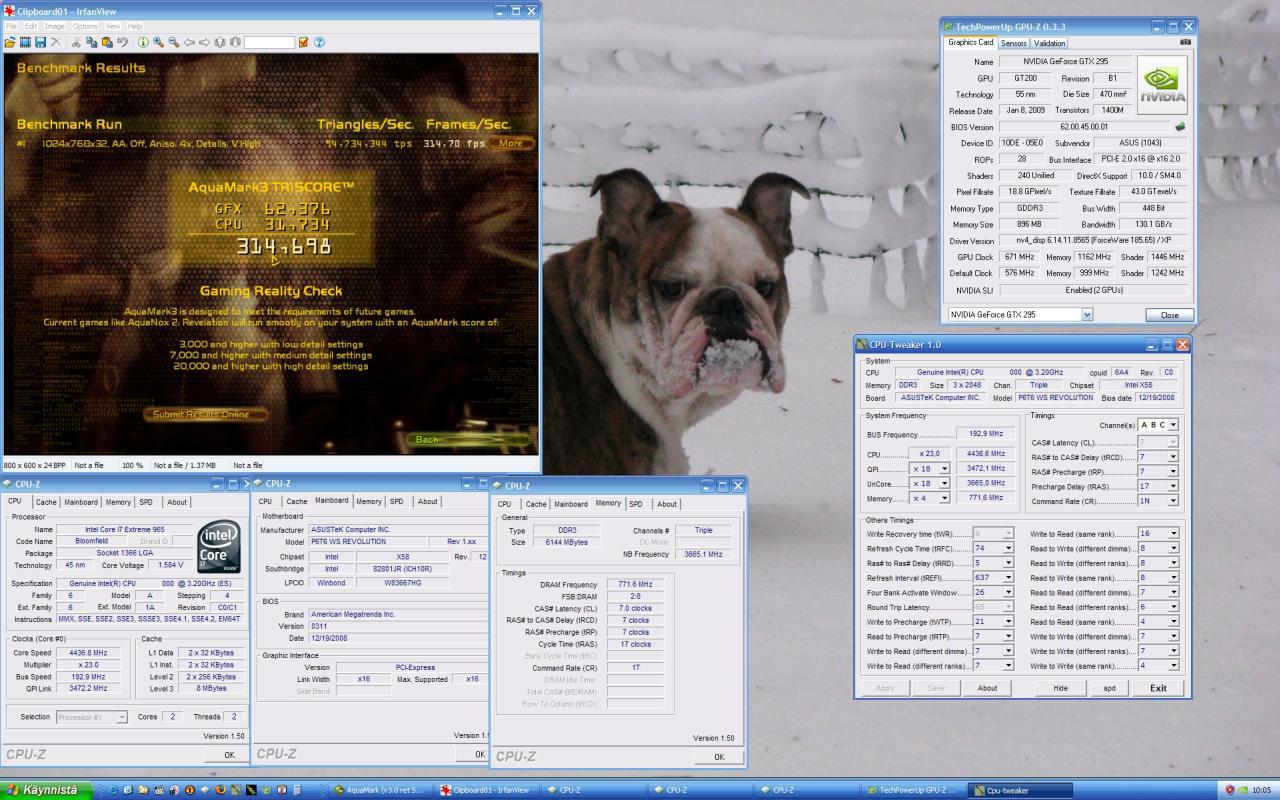Click the About button in CPU-Tweaker
This screenshot has height=800, width=1280.
pos(988,688)
